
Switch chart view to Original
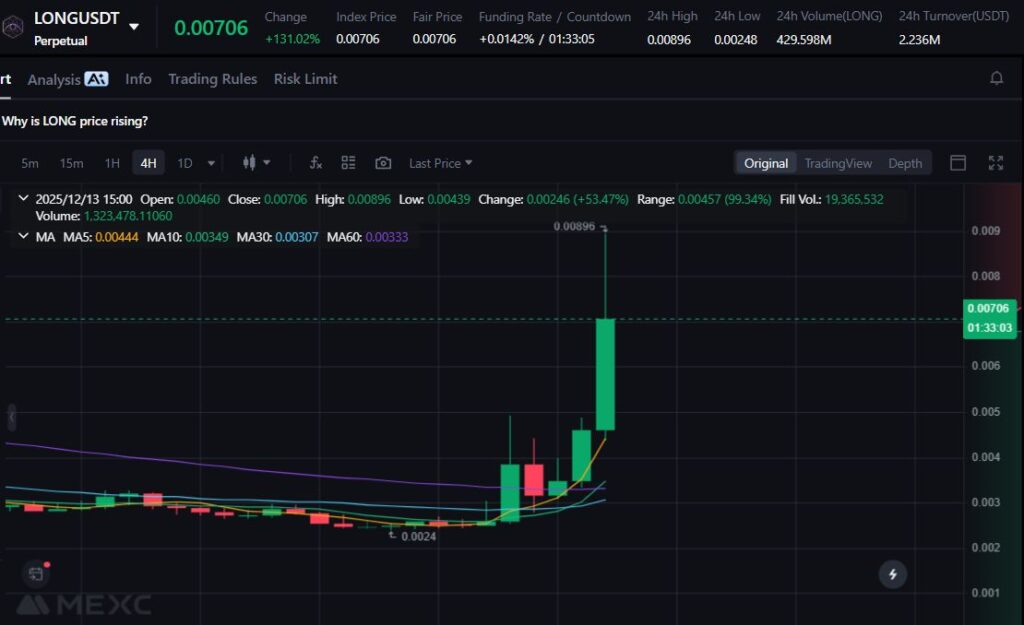click(766, 163)
